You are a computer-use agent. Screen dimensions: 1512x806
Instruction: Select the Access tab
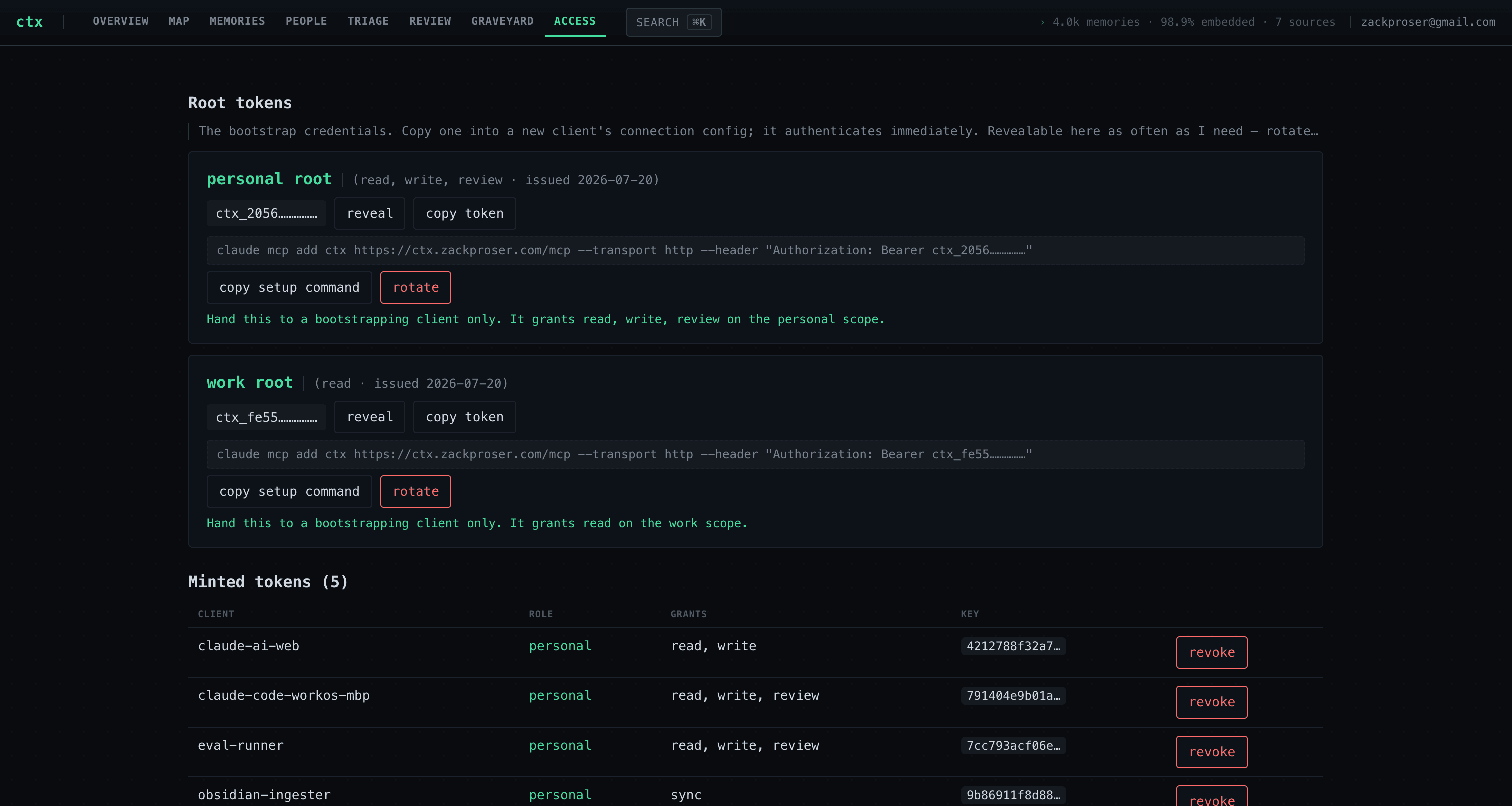click(x=575, y=21)
